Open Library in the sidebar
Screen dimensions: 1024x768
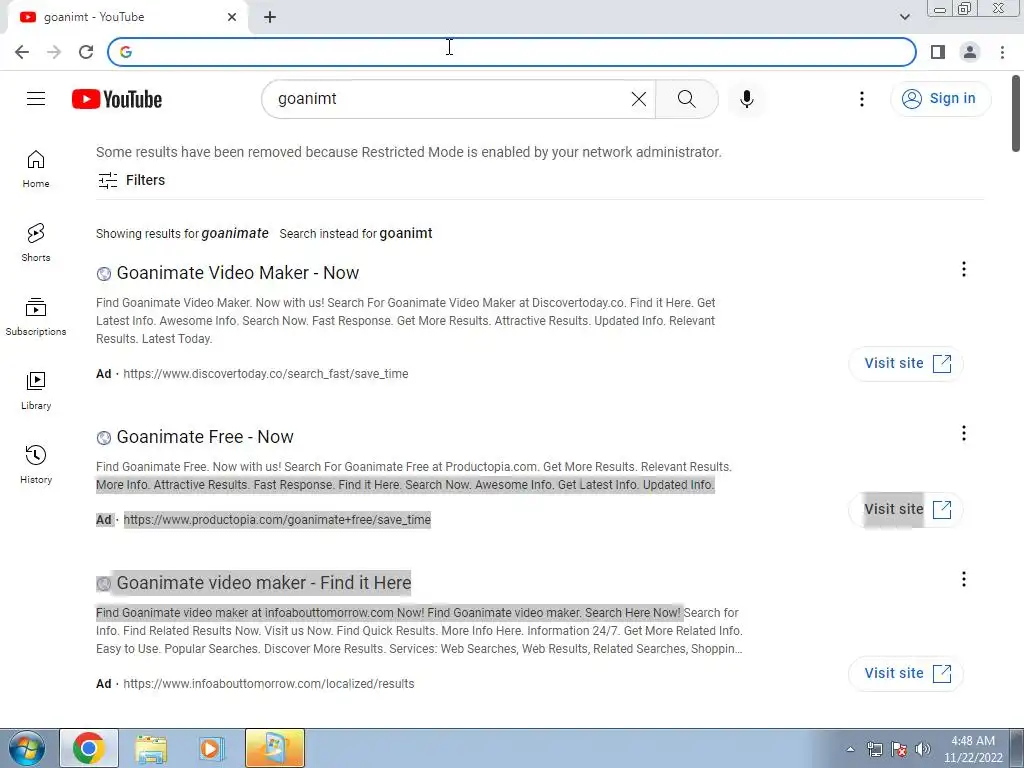tap(36, 391)
